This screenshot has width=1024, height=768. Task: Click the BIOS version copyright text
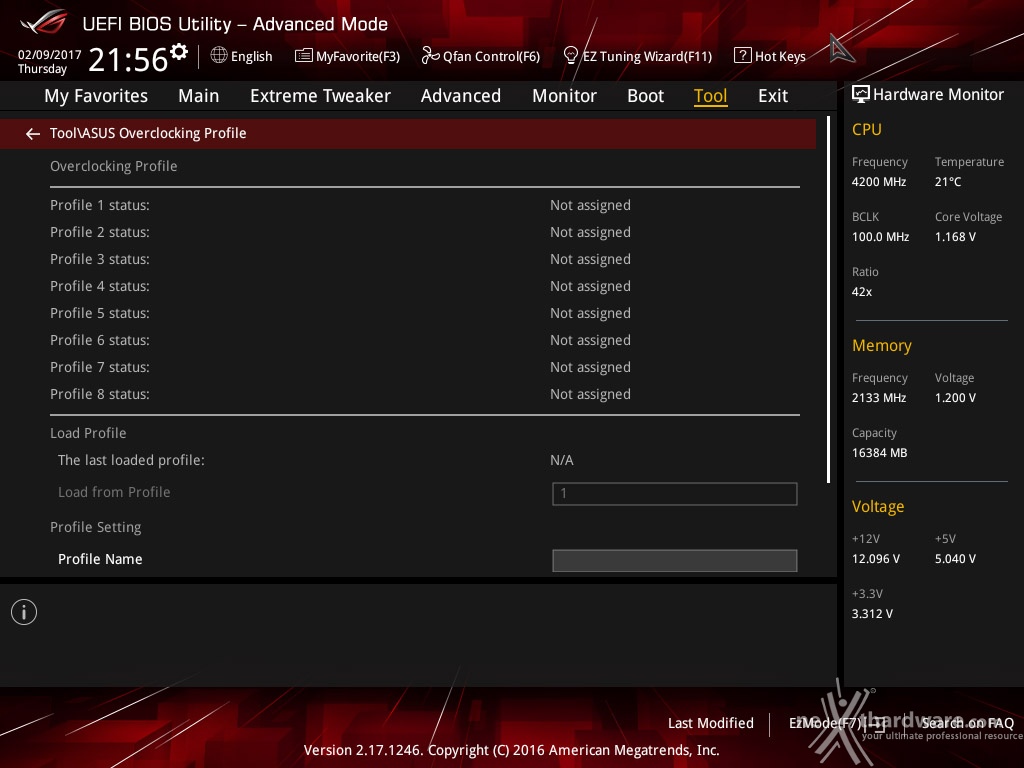pos(511,750)
